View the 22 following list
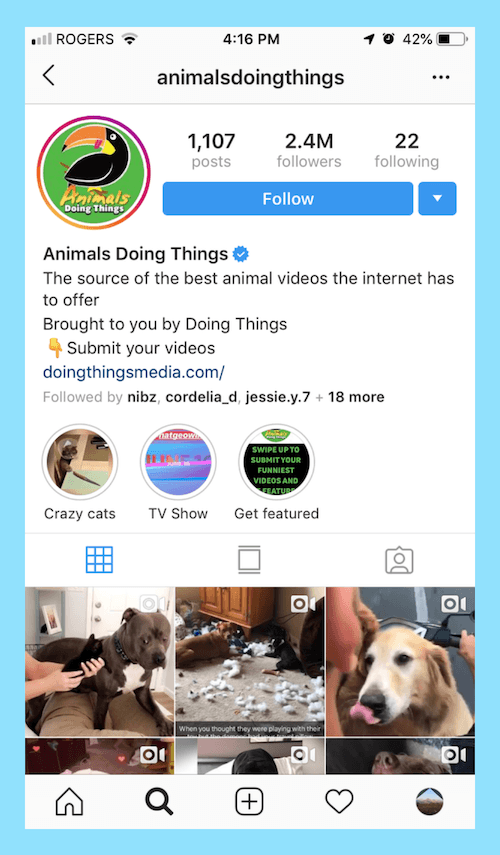The image size is (500, 855). [407, 150]
